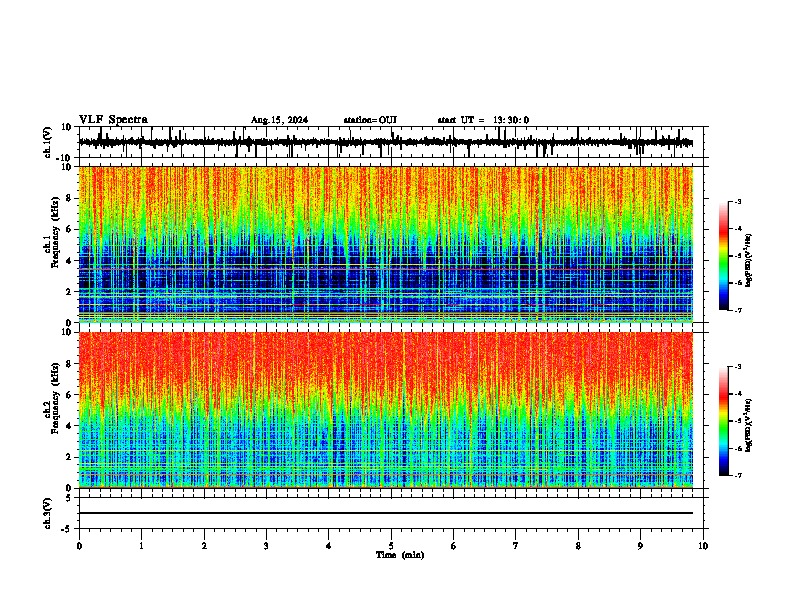Select the "ch.2 Frequency (kHz)" axis label

(53, 398)
